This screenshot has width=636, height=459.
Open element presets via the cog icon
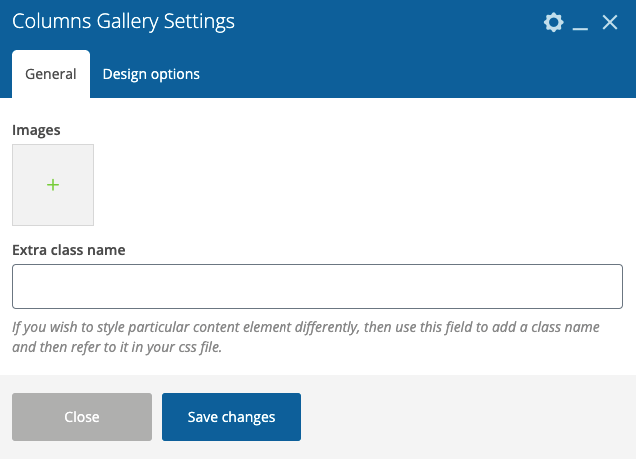(x=554, y=22)
